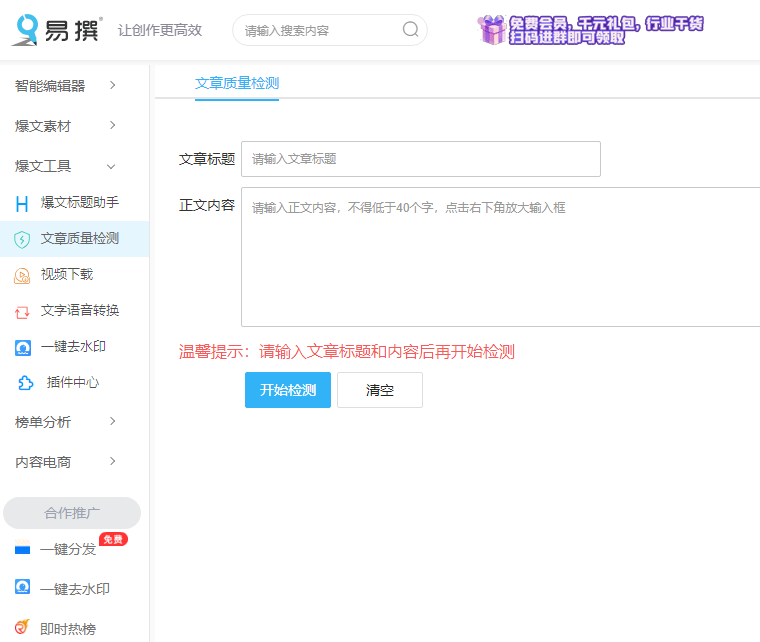
Task: Click the 一键去水印 icon under 合作推广
Action: tap(22, 587)
